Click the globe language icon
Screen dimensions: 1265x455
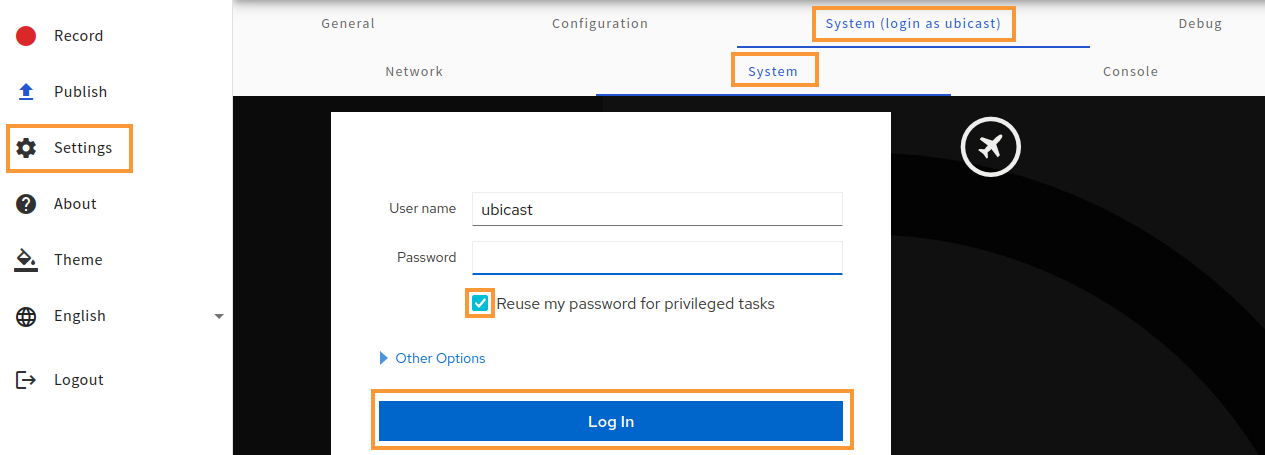click(26, 316)
